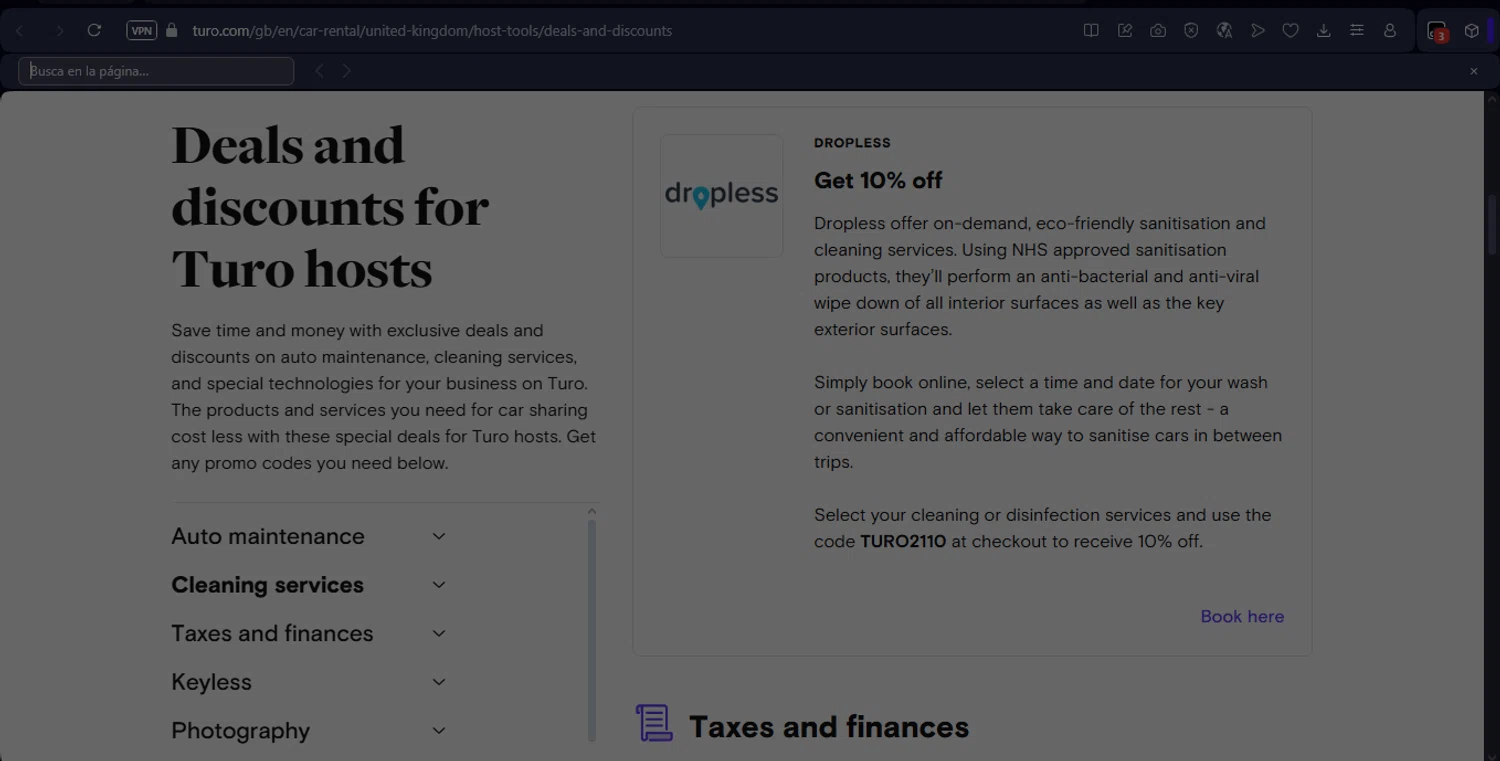Select Cleaning services in side menu
This screenshot has height=761, width=1500.
(267, 585)
